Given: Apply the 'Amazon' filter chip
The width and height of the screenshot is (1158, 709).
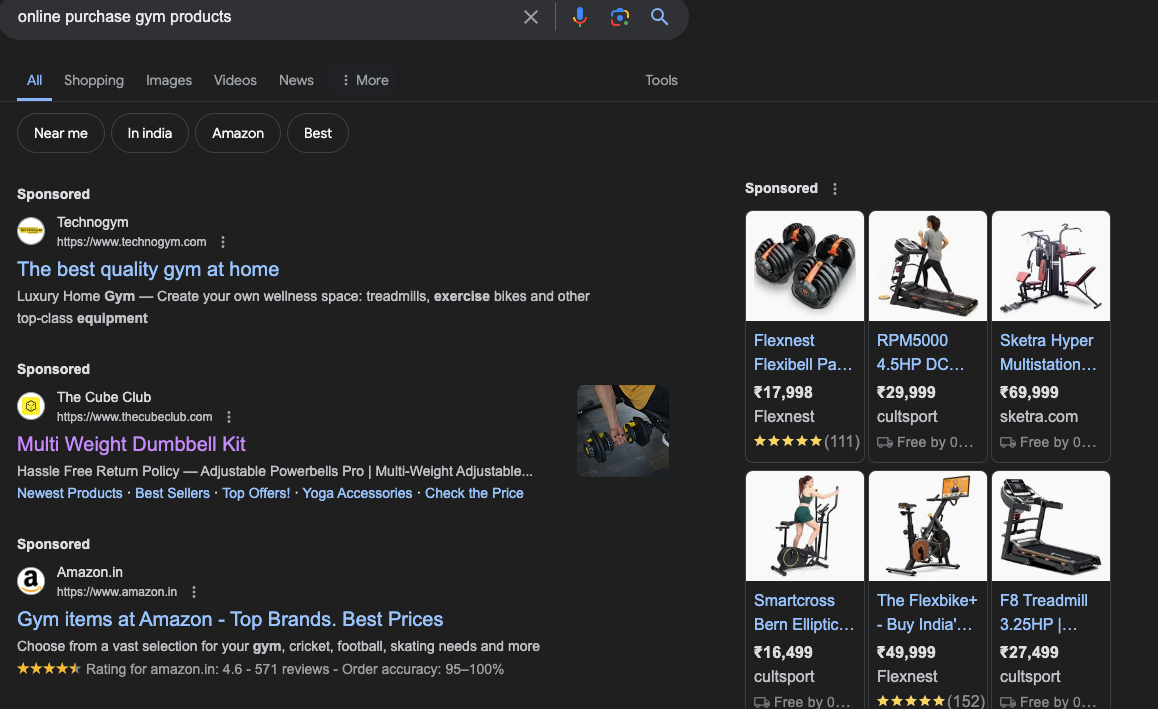Looking at the screenshot, I should click(x=238, y=134).
